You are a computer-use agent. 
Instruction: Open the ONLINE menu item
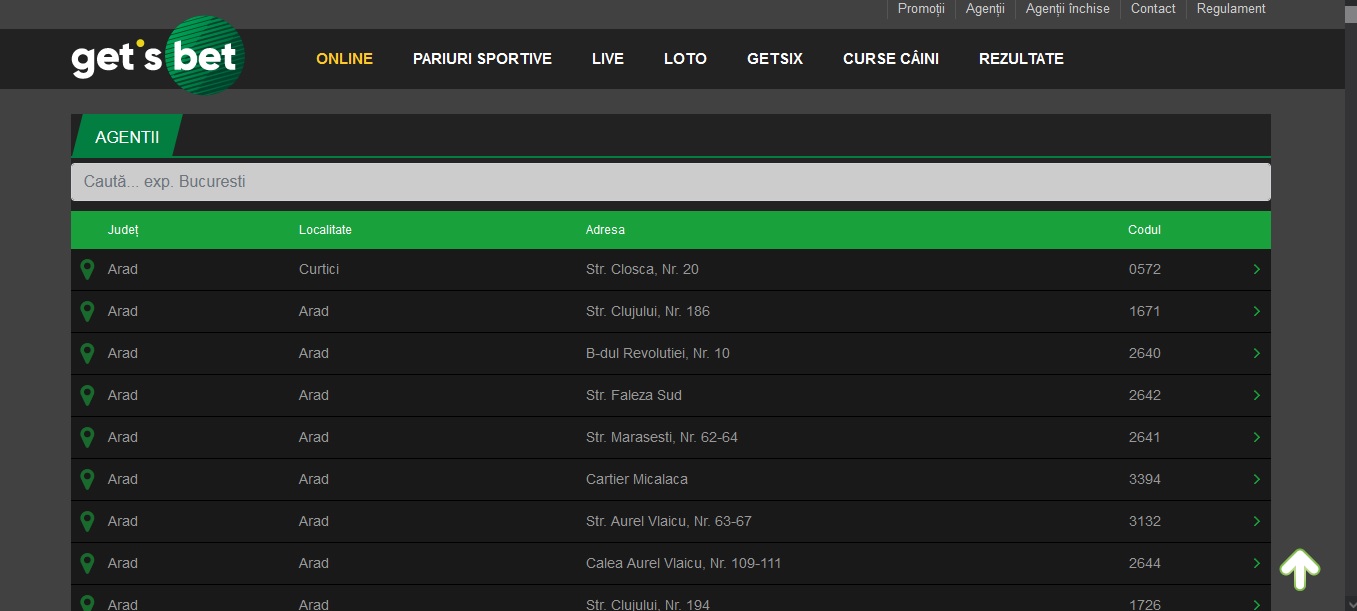coord(344,59)
